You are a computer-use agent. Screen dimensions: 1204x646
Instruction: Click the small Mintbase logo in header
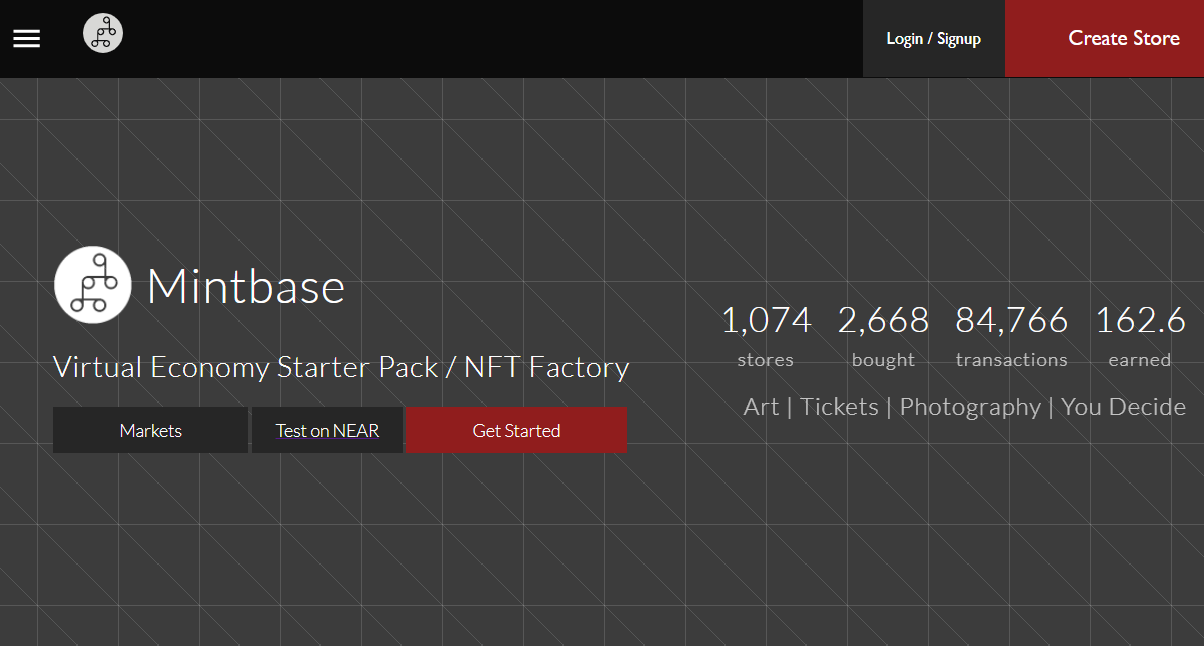pyautogui.click(x=103, y=33)
